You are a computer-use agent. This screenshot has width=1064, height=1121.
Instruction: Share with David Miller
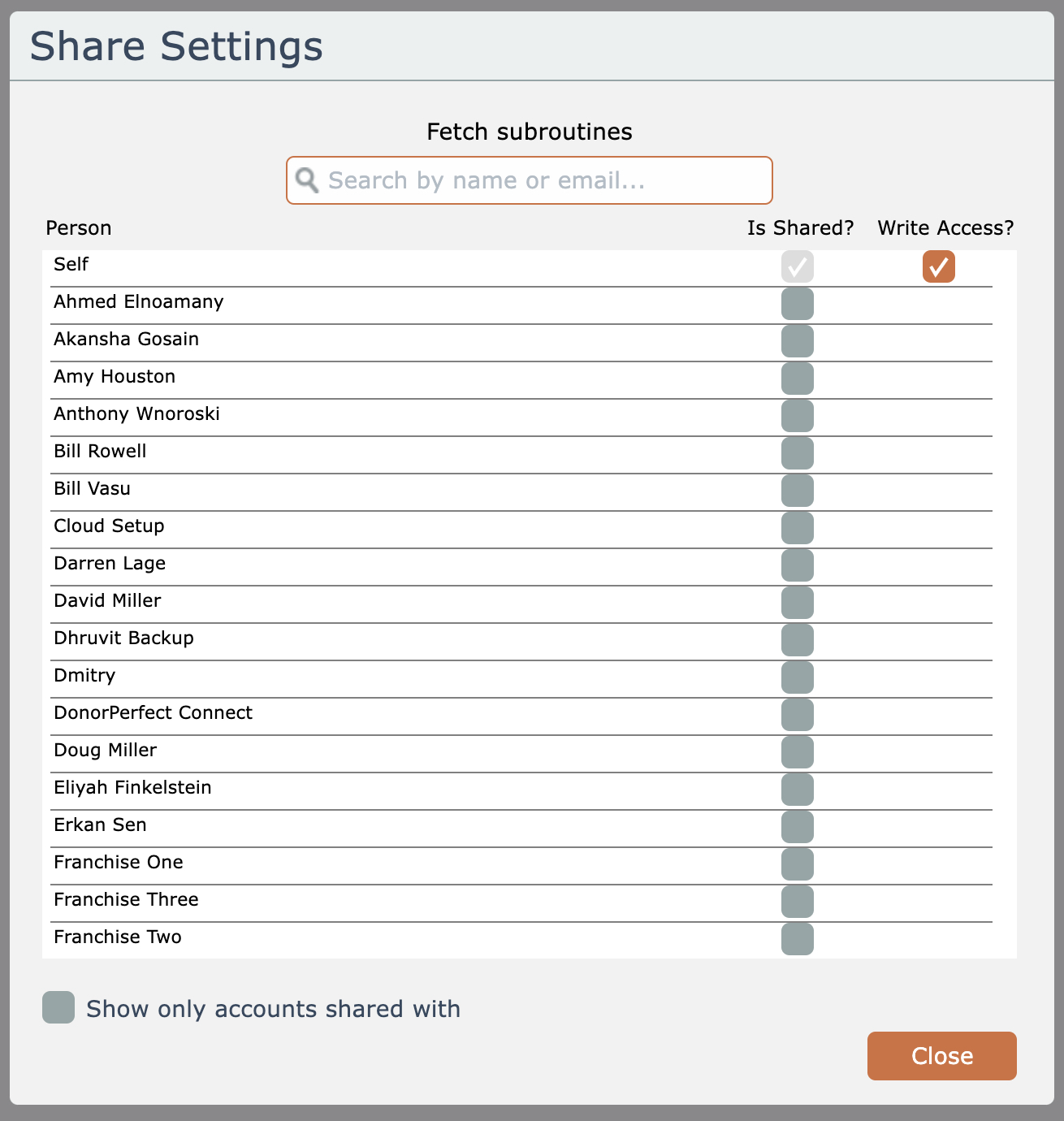[797, 603]
